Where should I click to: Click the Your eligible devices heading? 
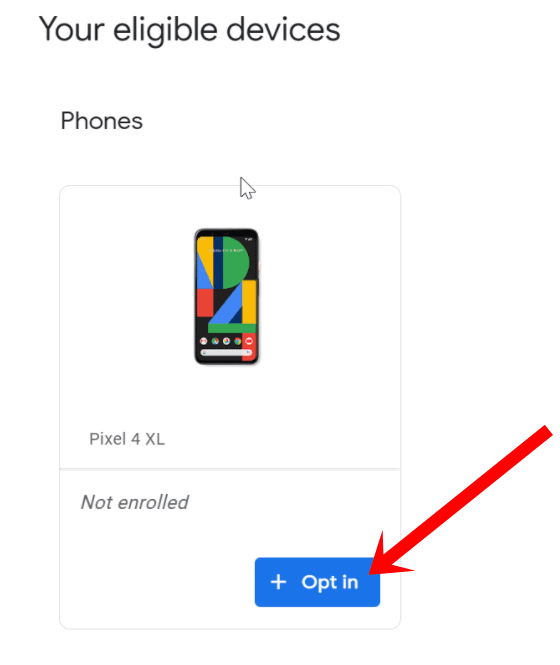pyautogui.click(x=189, y=30)
